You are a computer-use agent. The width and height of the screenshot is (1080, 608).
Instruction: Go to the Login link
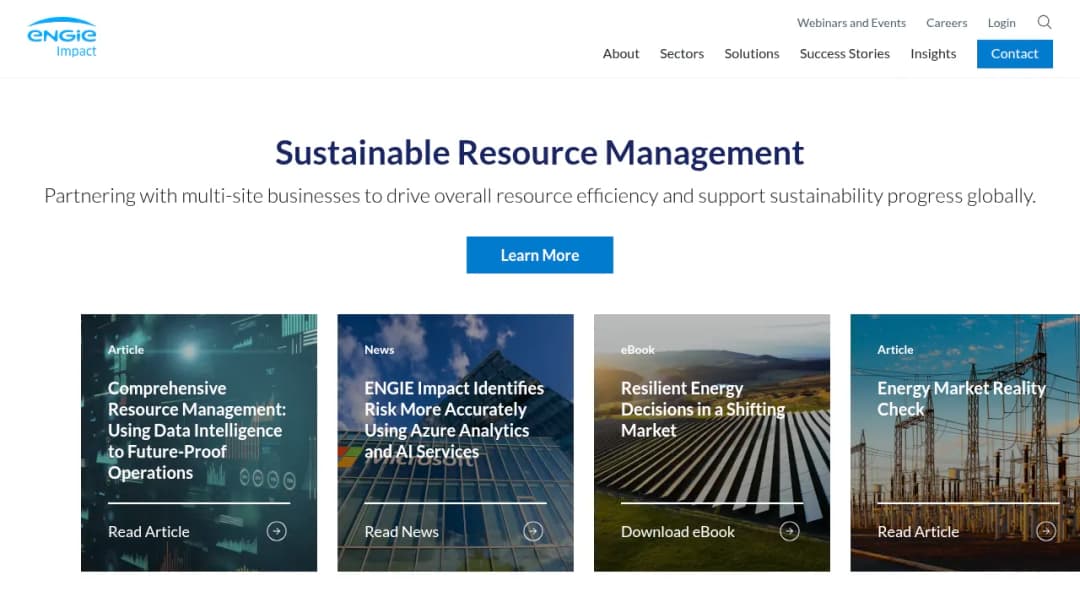[1001, 23]
